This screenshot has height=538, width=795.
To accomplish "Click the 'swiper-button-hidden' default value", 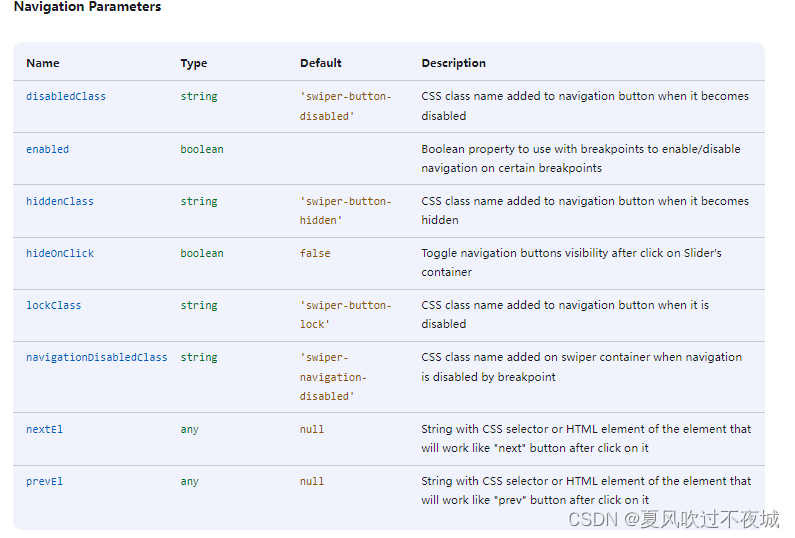I will point(345,210).
